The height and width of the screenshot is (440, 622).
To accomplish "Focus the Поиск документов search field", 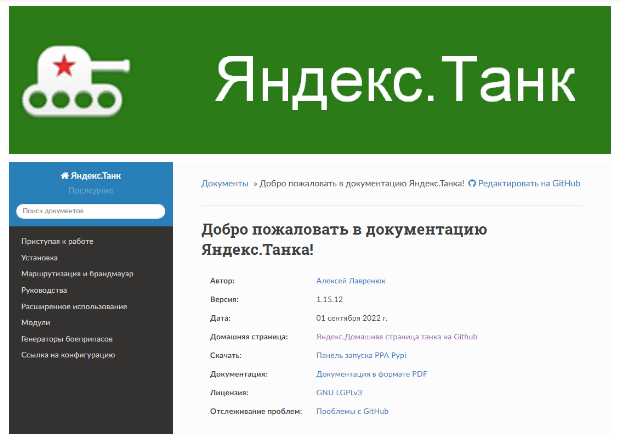I will point(91,211).
